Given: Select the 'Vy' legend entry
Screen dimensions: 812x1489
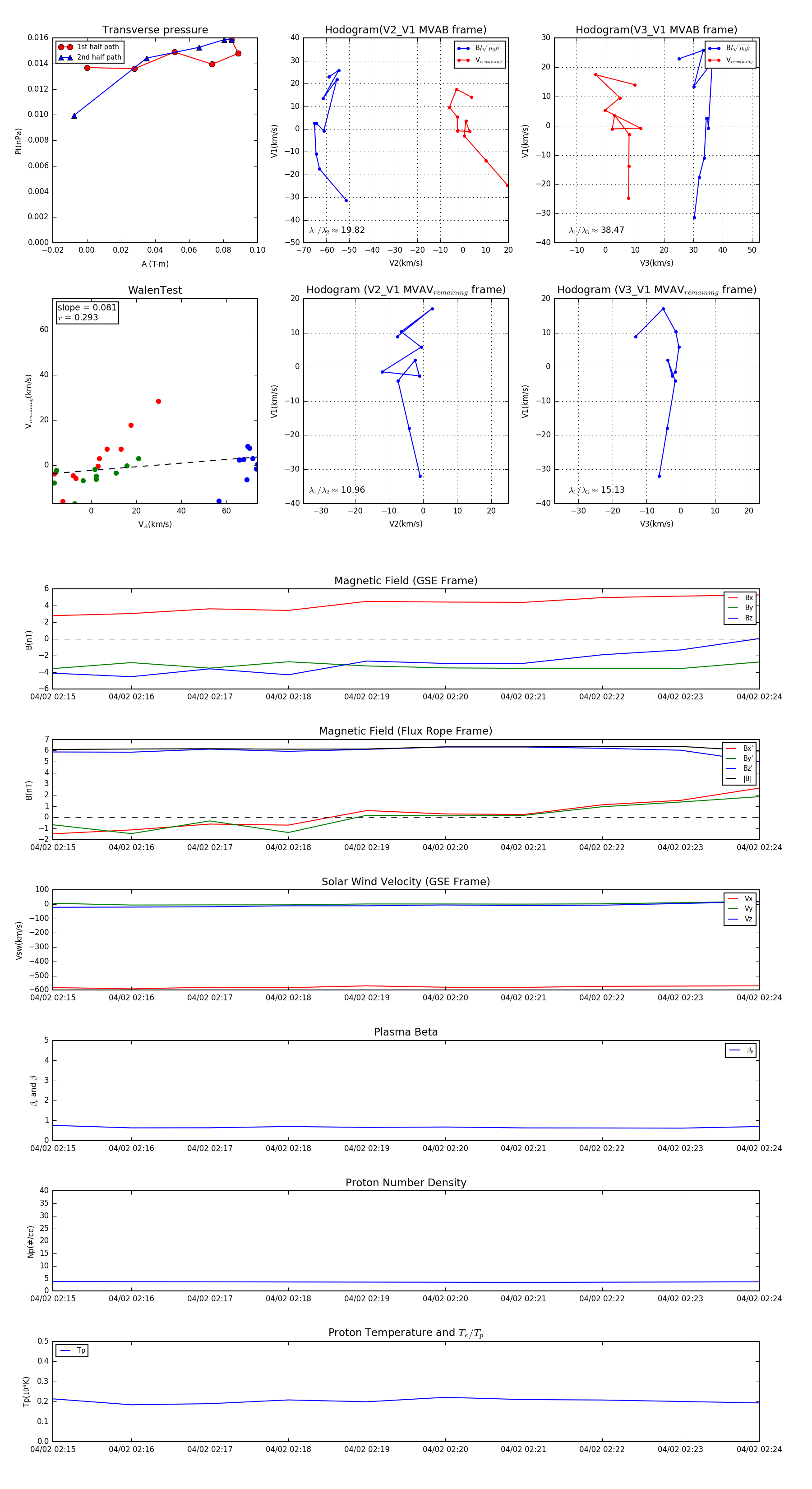Looking at the screenshot, I should [x=740, y=909].
